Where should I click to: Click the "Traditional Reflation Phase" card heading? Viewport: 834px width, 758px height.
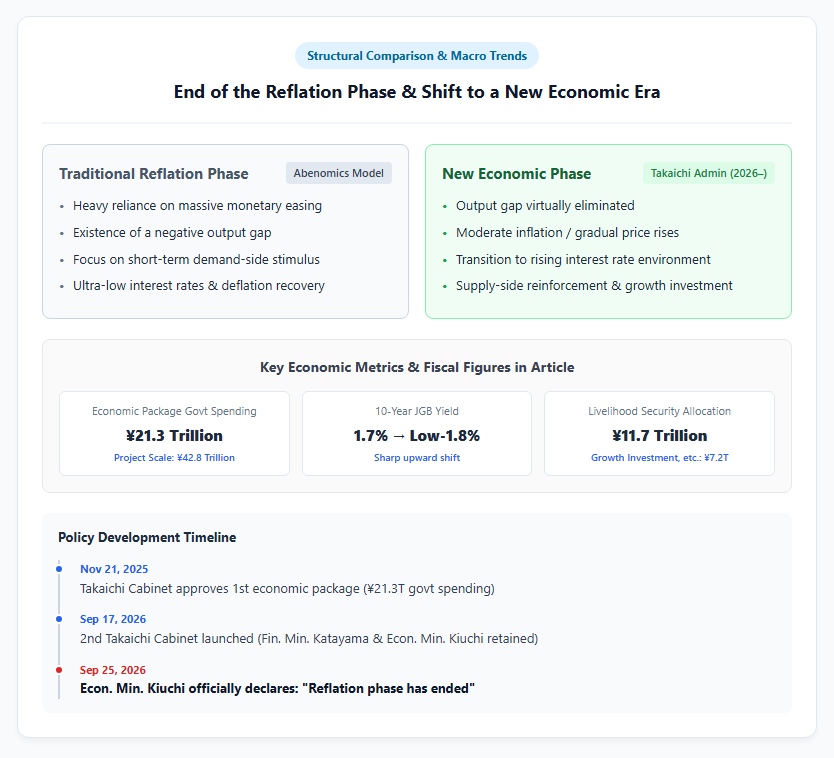[x=154, y=174]
